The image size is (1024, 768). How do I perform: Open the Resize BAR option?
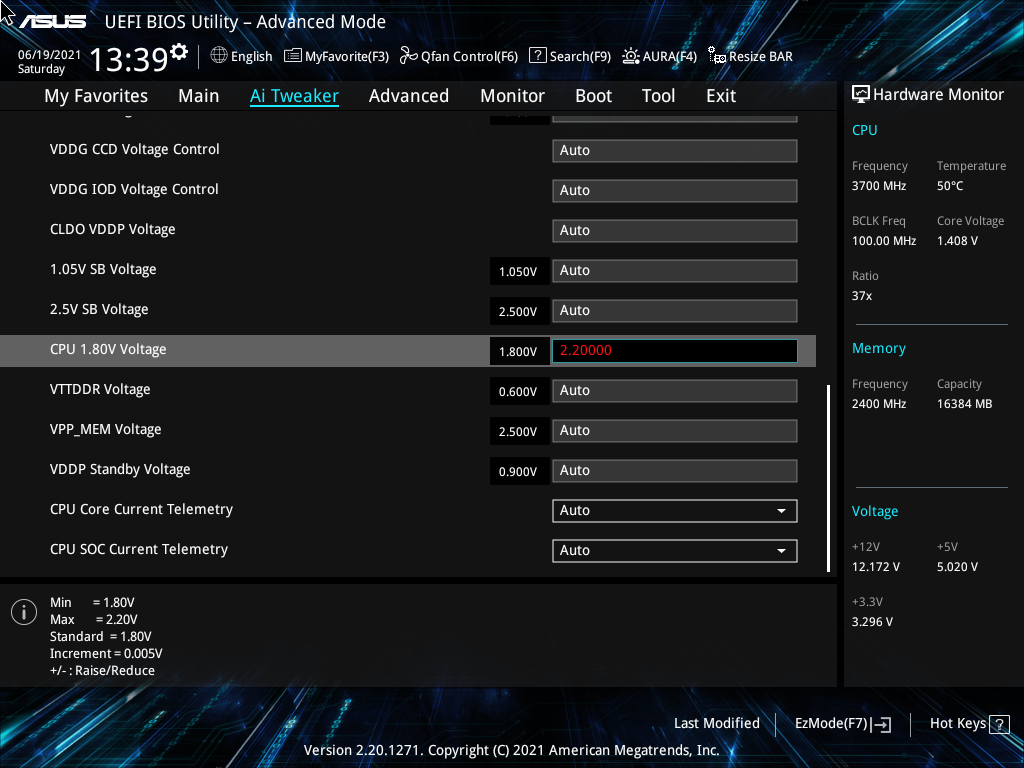tap(750, 57)
